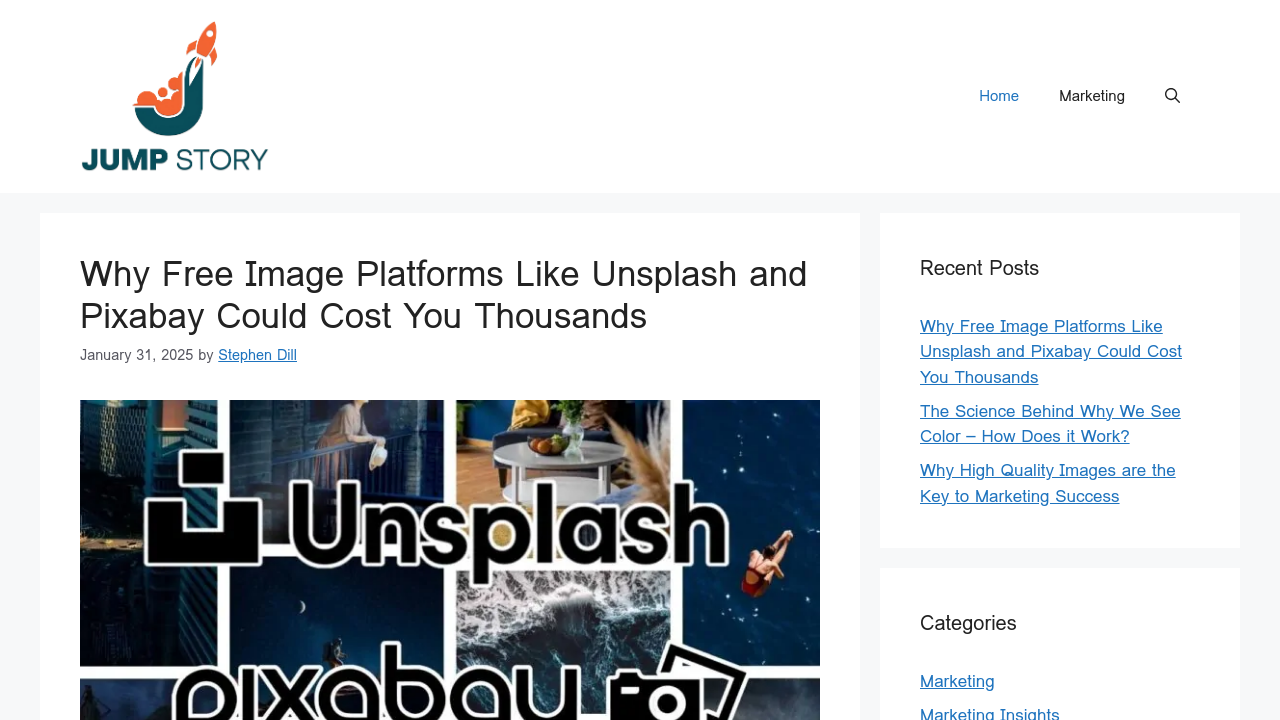1280x720 pixels.
Task: Open author Stephen Dill's page
Action: 257,355
